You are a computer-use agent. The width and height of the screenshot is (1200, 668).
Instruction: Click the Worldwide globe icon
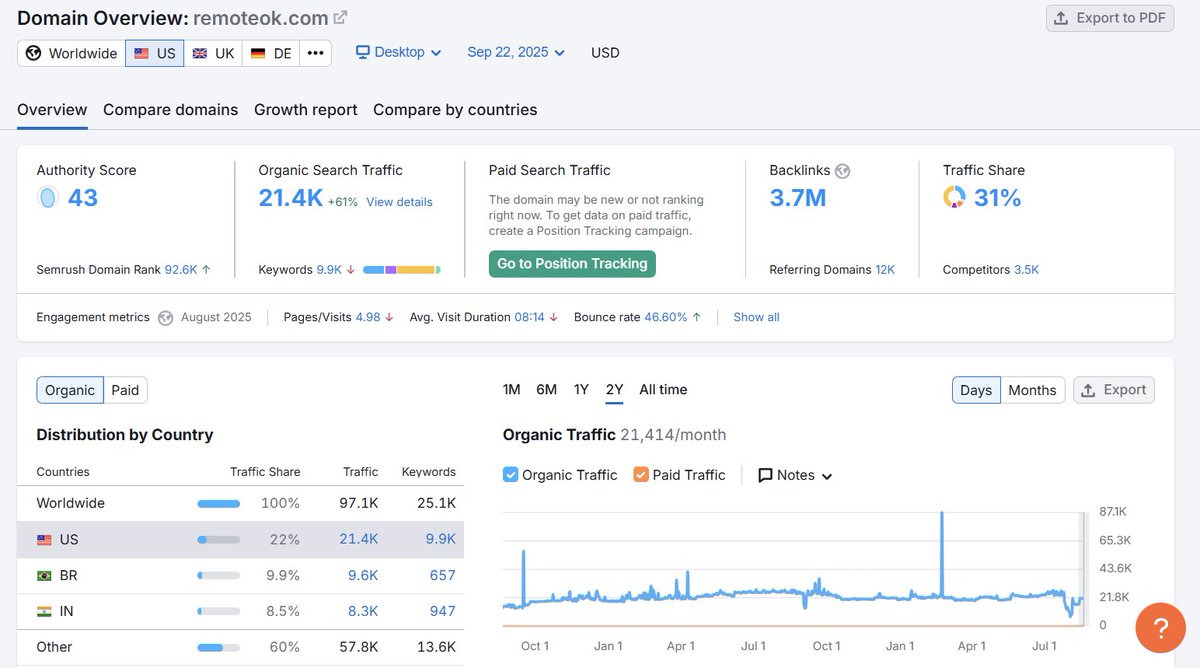(x=34, y=53)
